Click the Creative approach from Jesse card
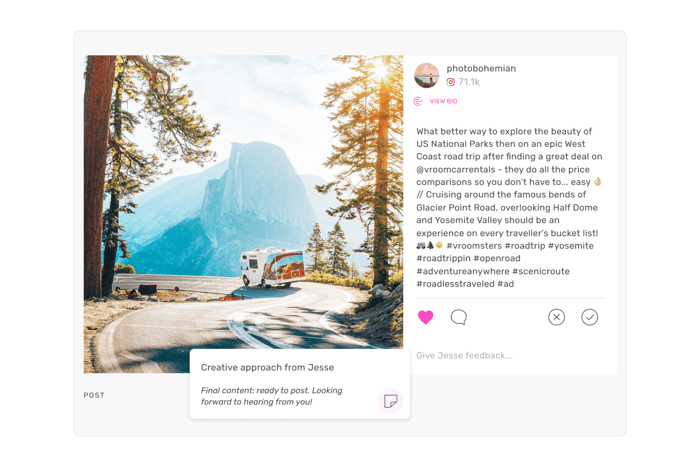The height and width of the screenshot is (467, 700). [300, 384]
